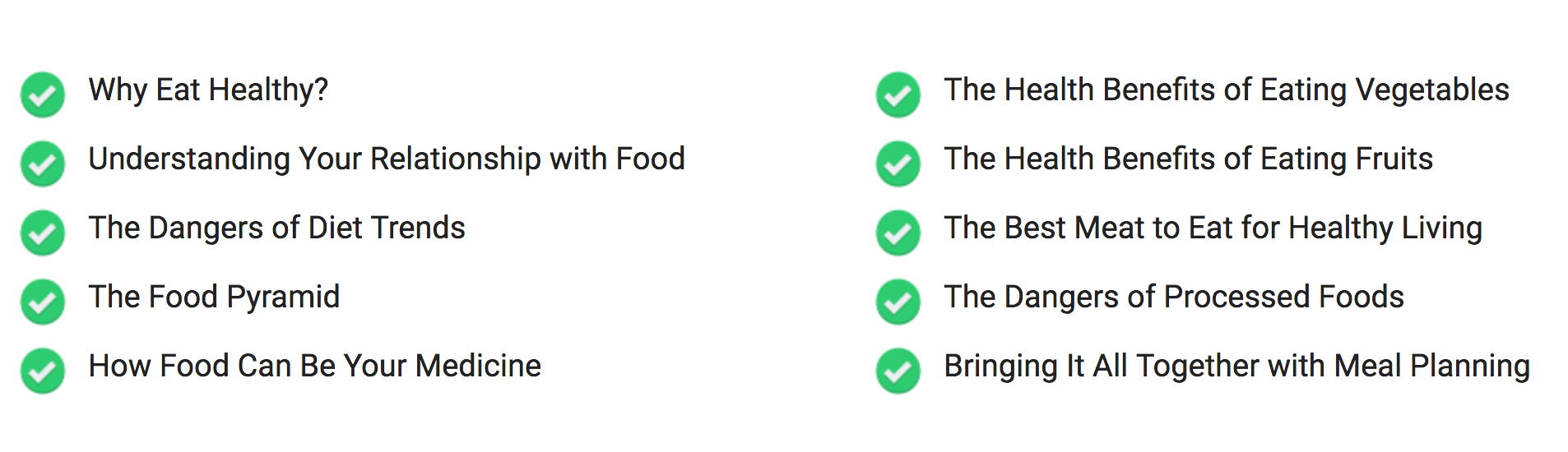Click checkmark beside Bringing It All Together
The image size is (1568, 452).
point(898,371)
